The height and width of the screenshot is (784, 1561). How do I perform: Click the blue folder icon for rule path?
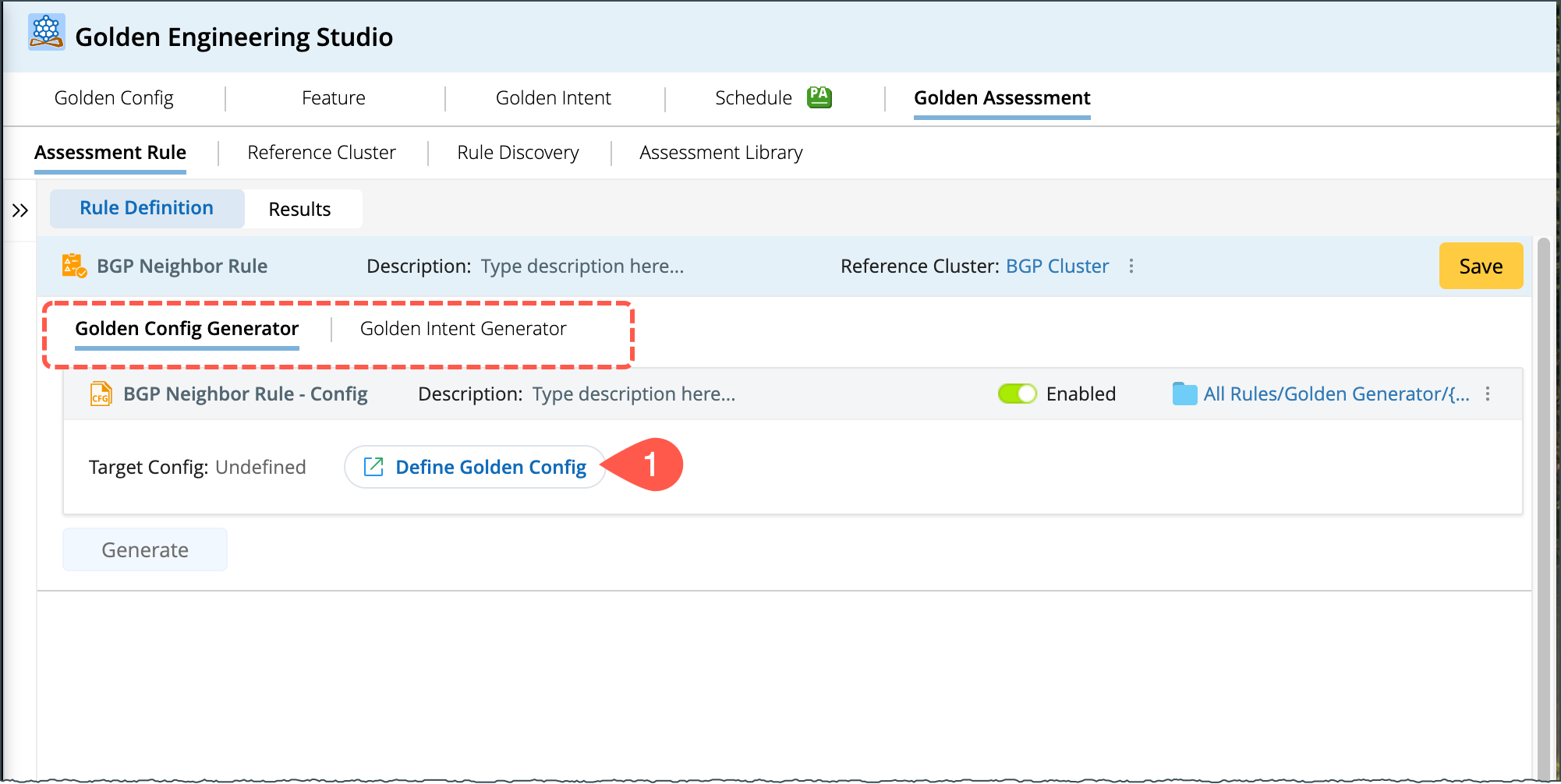pyautogui.click(x=1184, y=394)
